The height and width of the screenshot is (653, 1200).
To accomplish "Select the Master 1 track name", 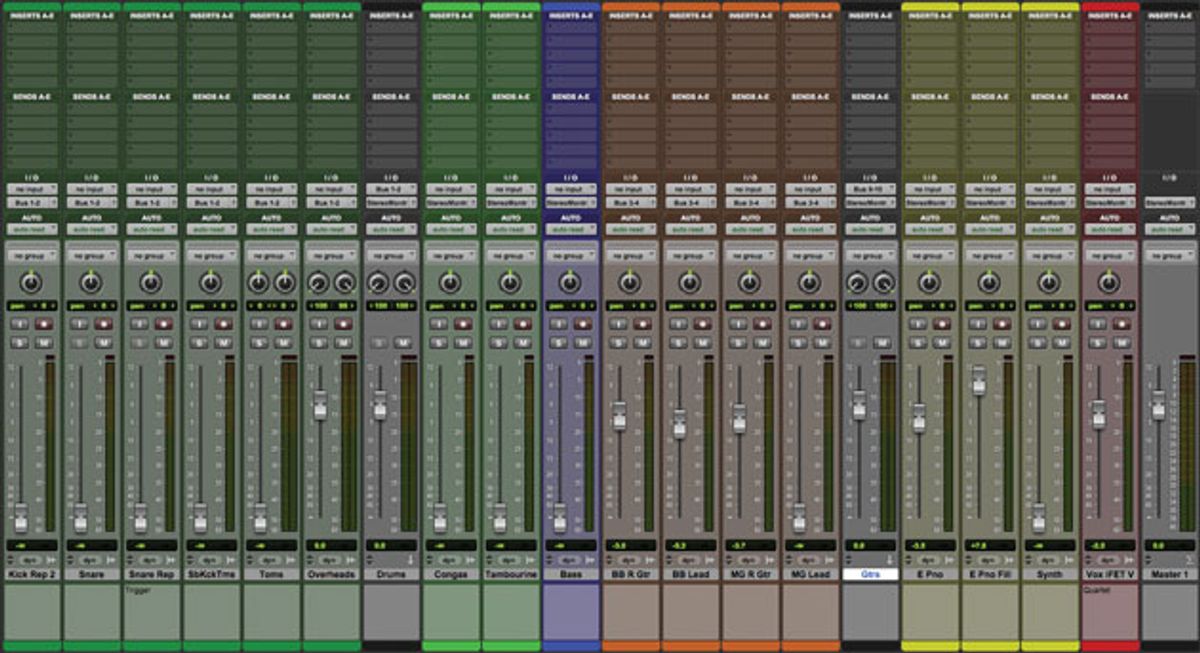I will coord(1169,575).
